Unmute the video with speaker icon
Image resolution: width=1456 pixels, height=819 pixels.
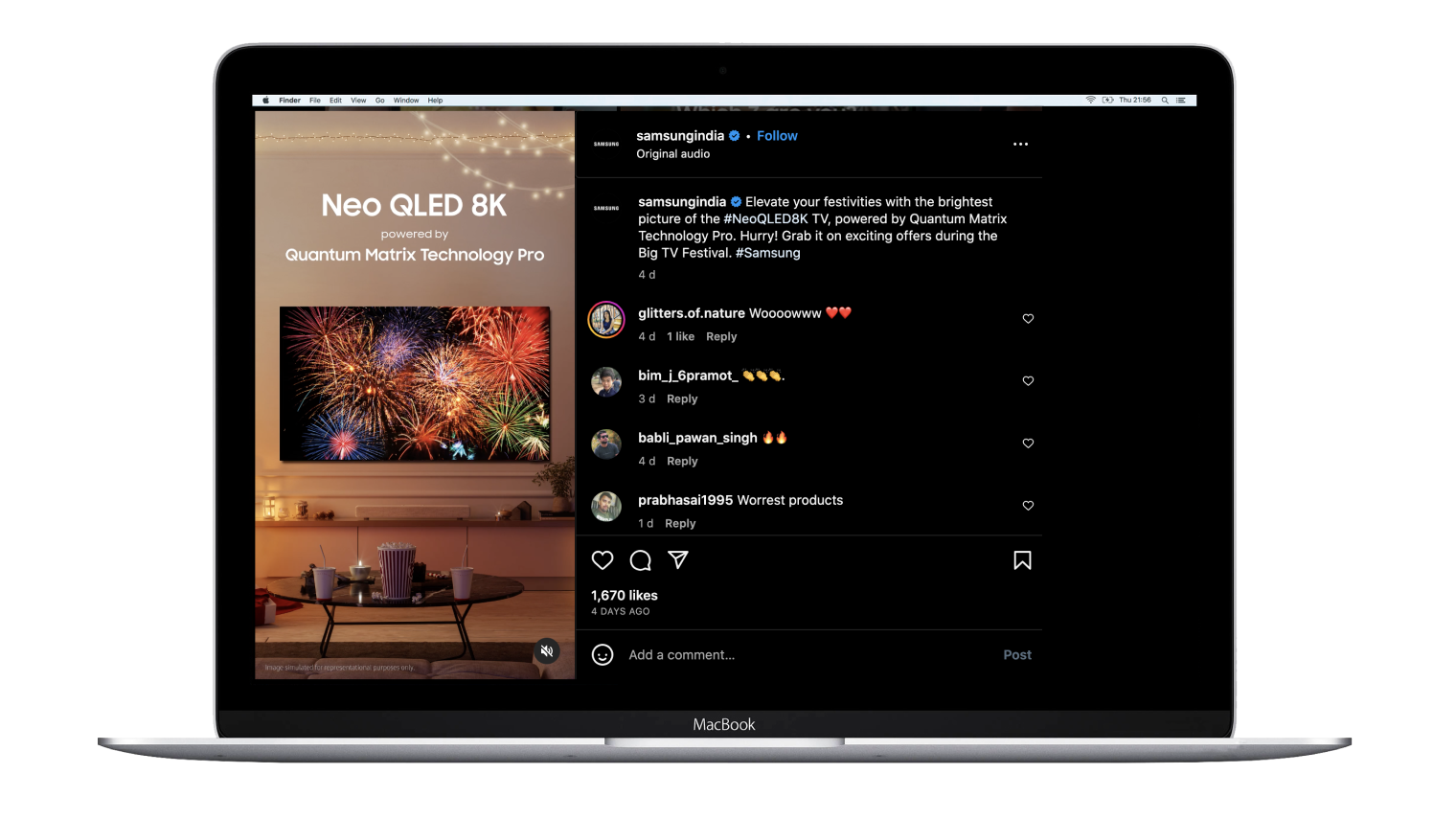(x=547, y=651)
